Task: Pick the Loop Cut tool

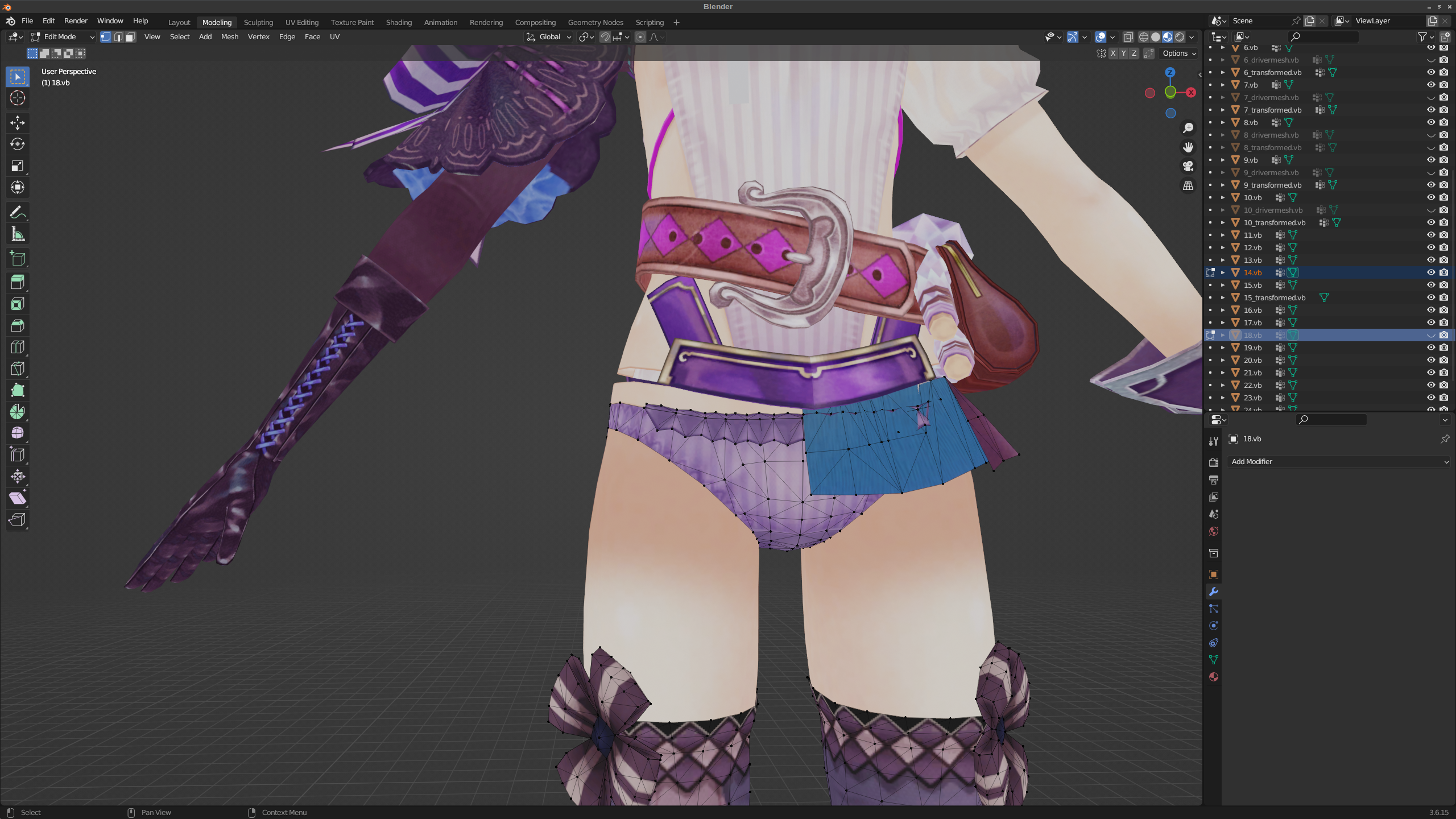Action: pyautogui.click(x=18, y=347)
